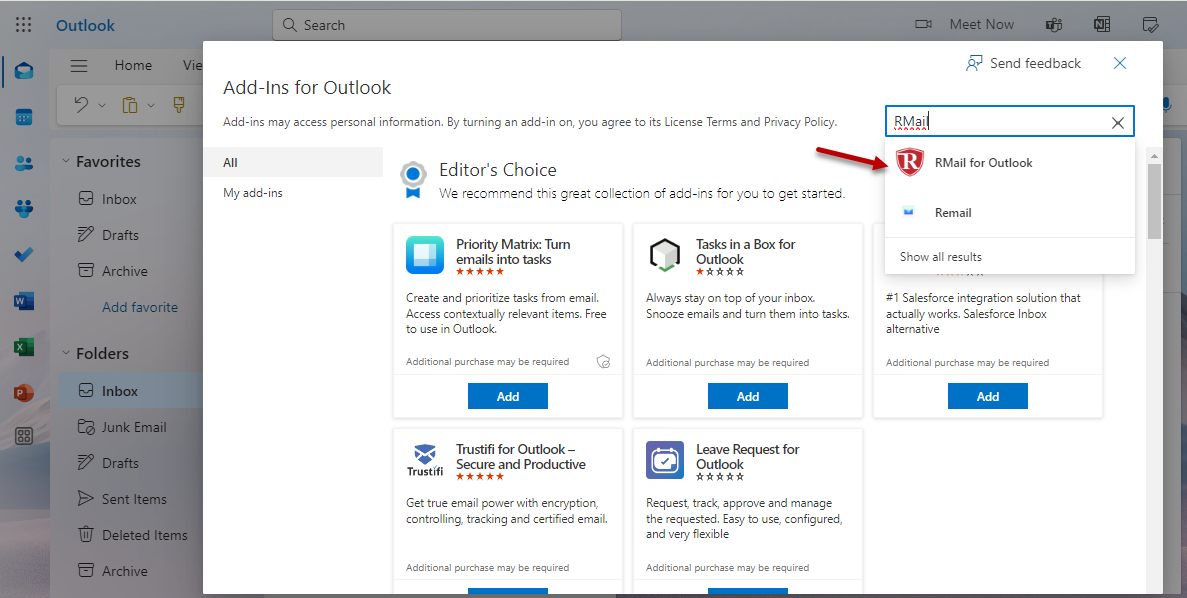
Task: Switch to My add-ins category
Action: [x=252, y=193]
